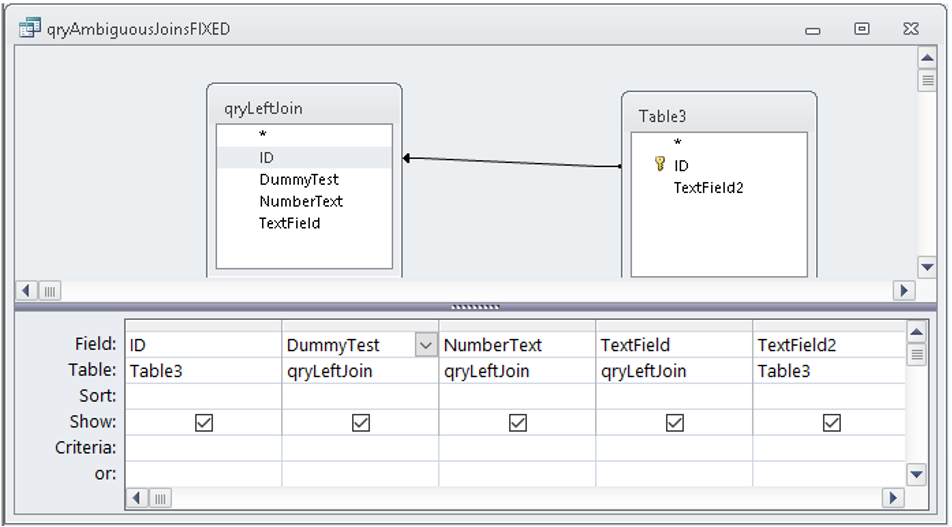Select the asterisk in Table3 field list
Image resolution: width=952 pixels, height=527 pixels.
click(x=678, y=143)
